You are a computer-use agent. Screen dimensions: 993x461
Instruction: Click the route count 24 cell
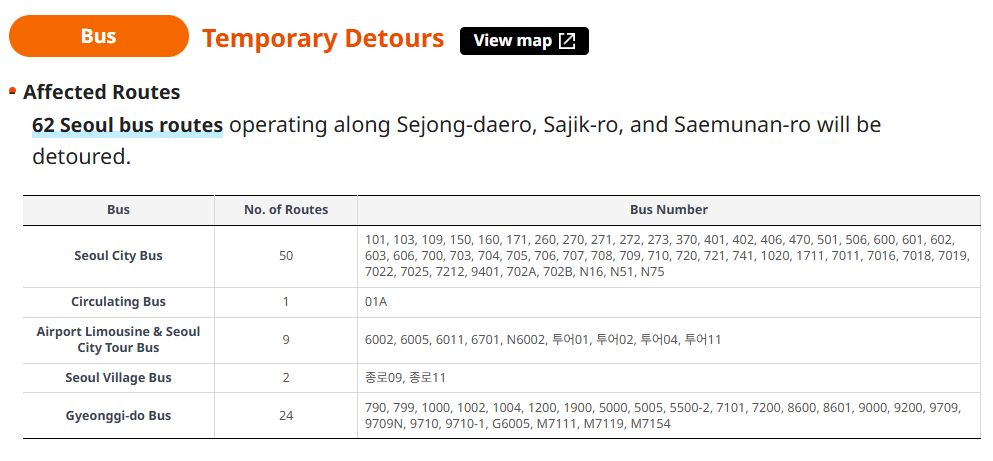pyautogui.click(x=286, y=416)
